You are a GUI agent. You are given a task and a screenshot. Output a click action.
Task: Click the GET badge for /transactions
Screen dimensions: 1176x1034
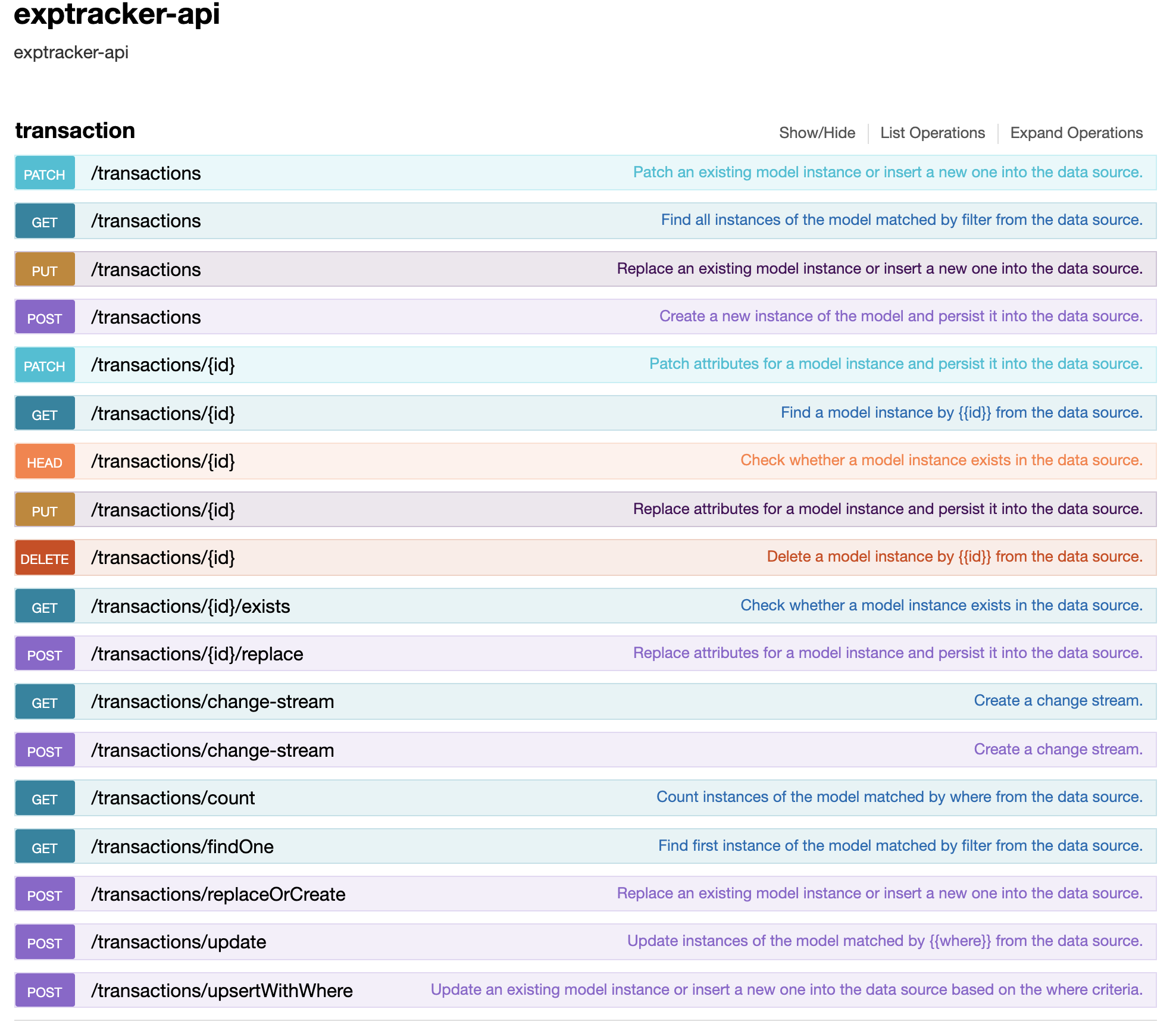pos(45,222)
